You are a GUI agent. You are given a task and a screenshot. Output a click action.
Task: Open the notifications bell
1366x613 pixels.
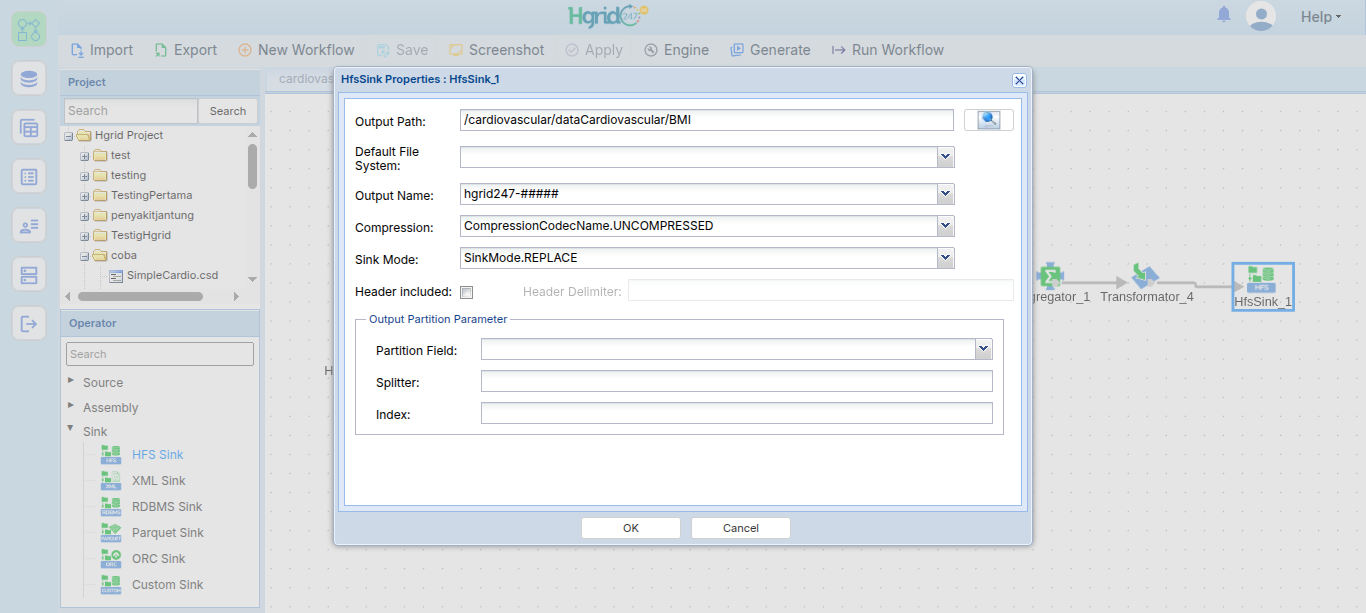[1224, 15]
